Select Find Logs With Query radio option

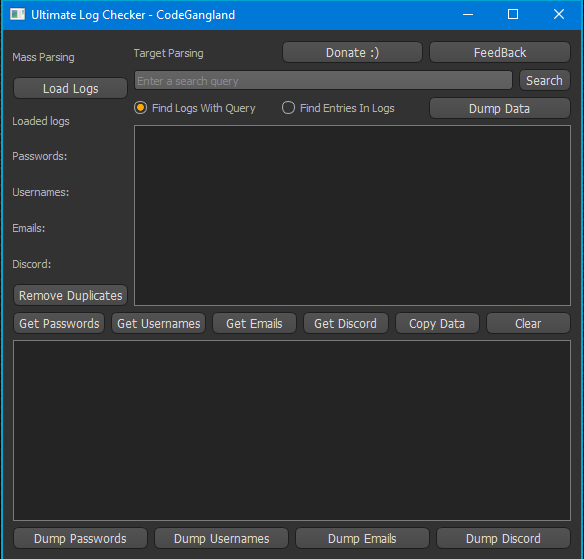point(195,108)
